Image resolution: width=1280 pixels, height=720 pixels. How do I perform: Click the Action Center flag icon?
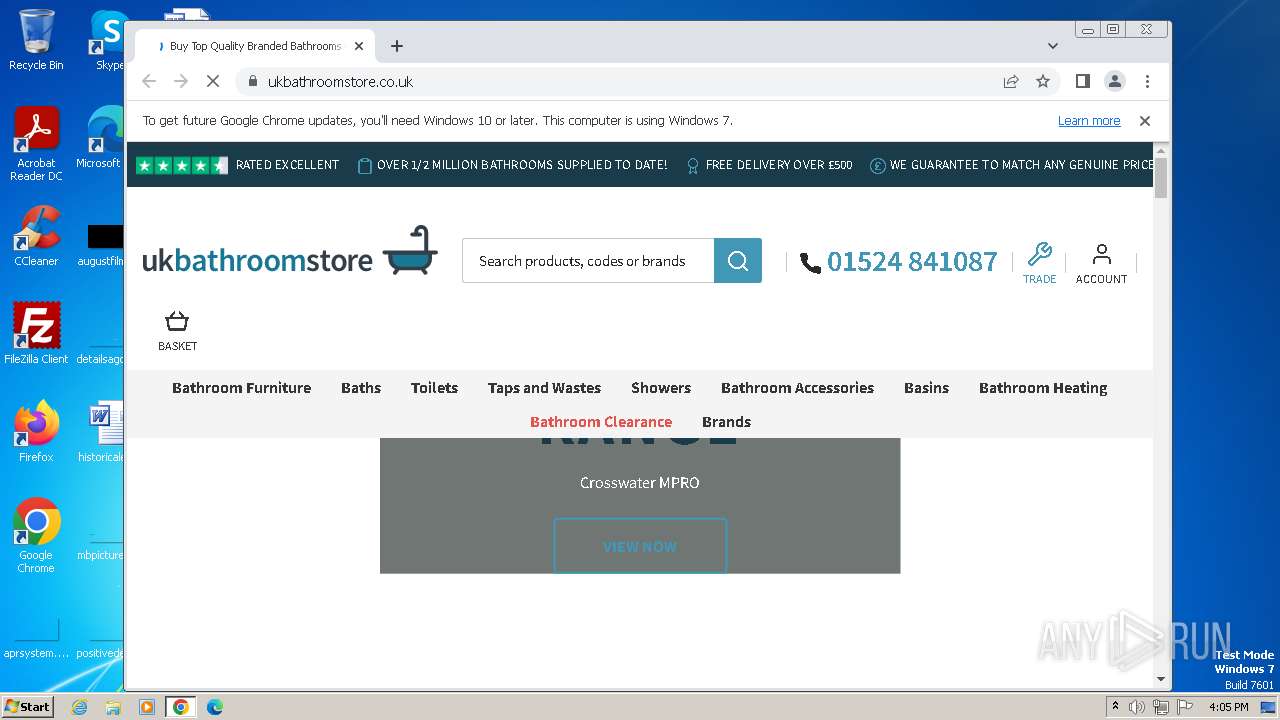click(1185, 707)
